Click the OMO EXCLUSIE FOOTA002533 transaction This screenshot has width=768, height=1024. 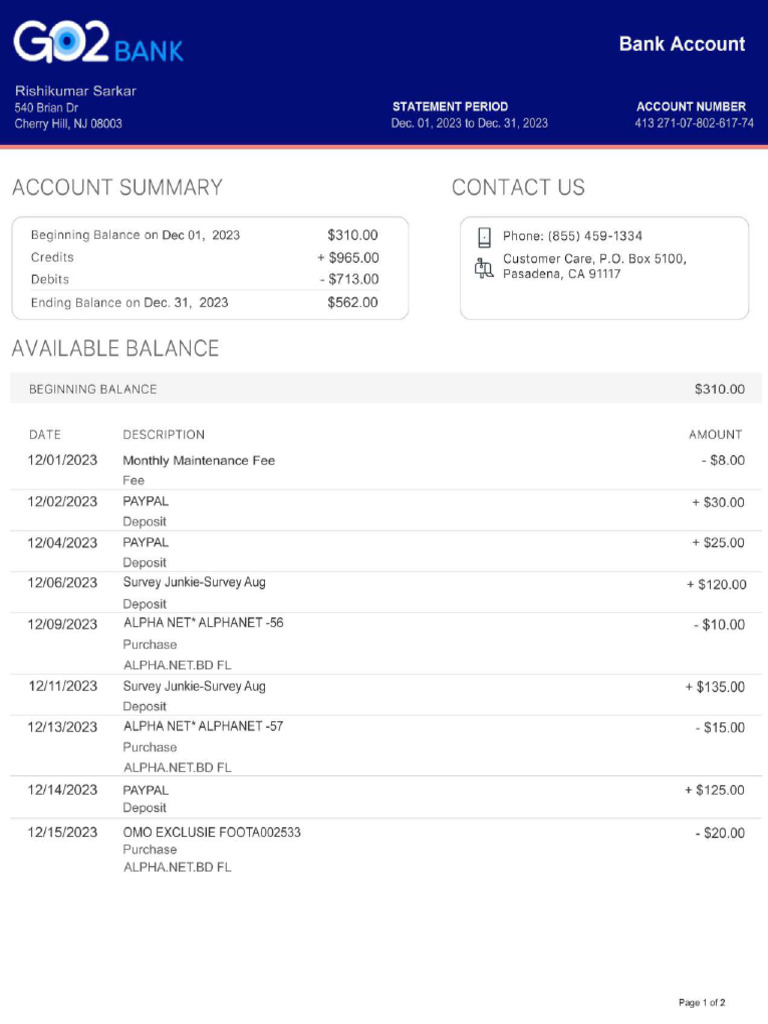211,832
